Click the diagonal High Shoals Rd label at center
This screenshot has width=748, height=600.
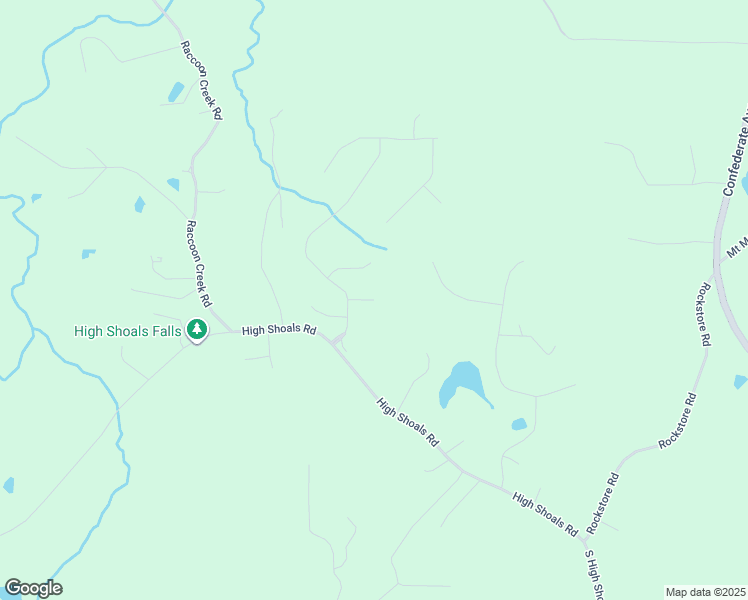point(407,422)
